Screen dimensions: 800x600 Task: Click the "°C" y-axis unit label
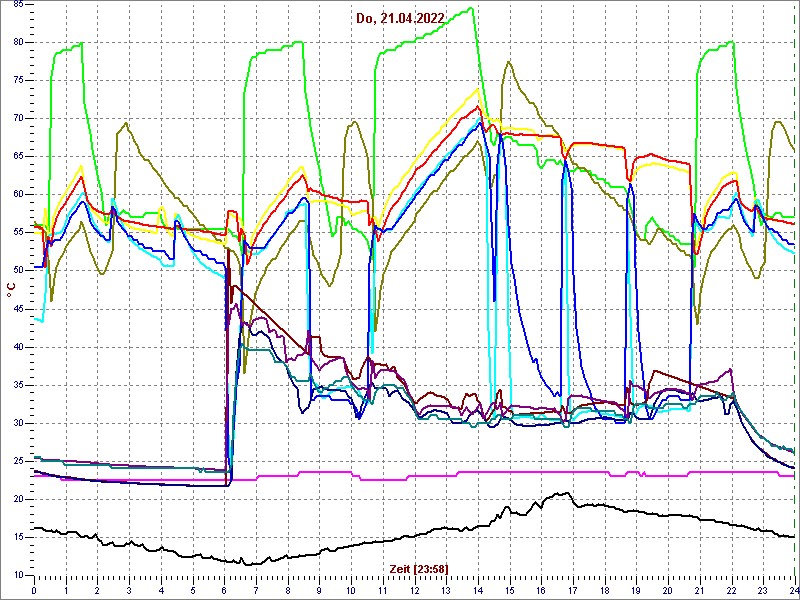pyautogui.click(x=11, y=291)
